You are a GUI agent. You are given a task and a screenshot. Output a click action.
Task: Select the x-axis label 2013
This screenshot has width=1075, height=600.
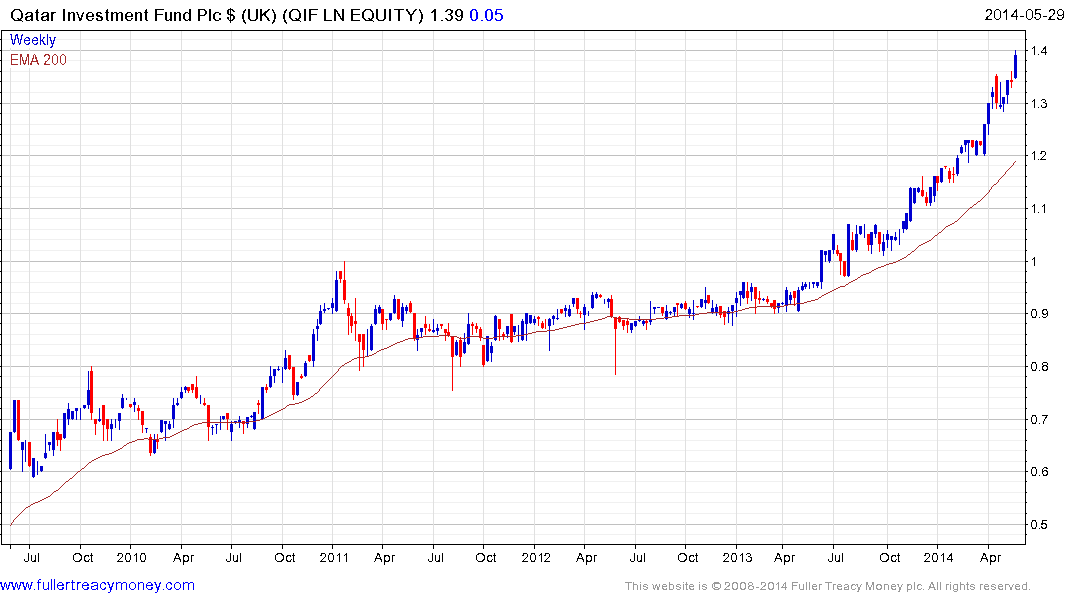point(737,557)
